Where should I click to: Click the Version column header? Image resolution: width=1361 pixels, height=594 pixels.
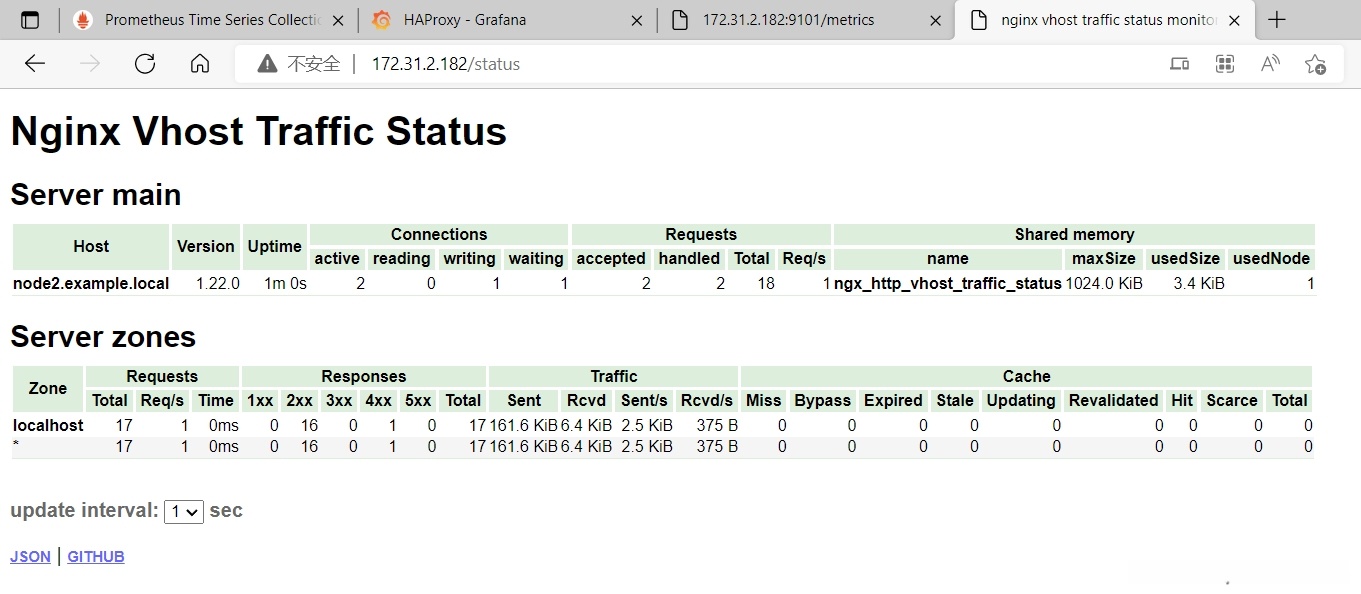(x=206, y=246)
